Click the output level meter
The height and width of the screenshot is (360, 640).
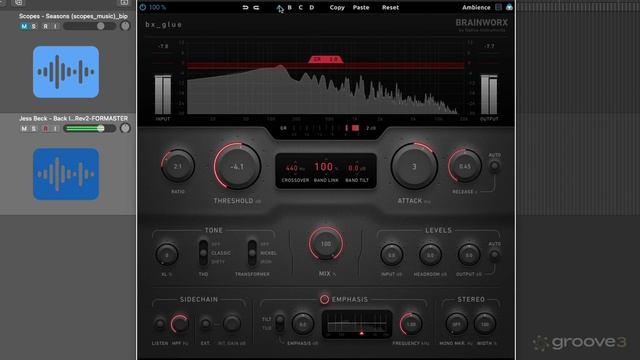click(489, 95)
